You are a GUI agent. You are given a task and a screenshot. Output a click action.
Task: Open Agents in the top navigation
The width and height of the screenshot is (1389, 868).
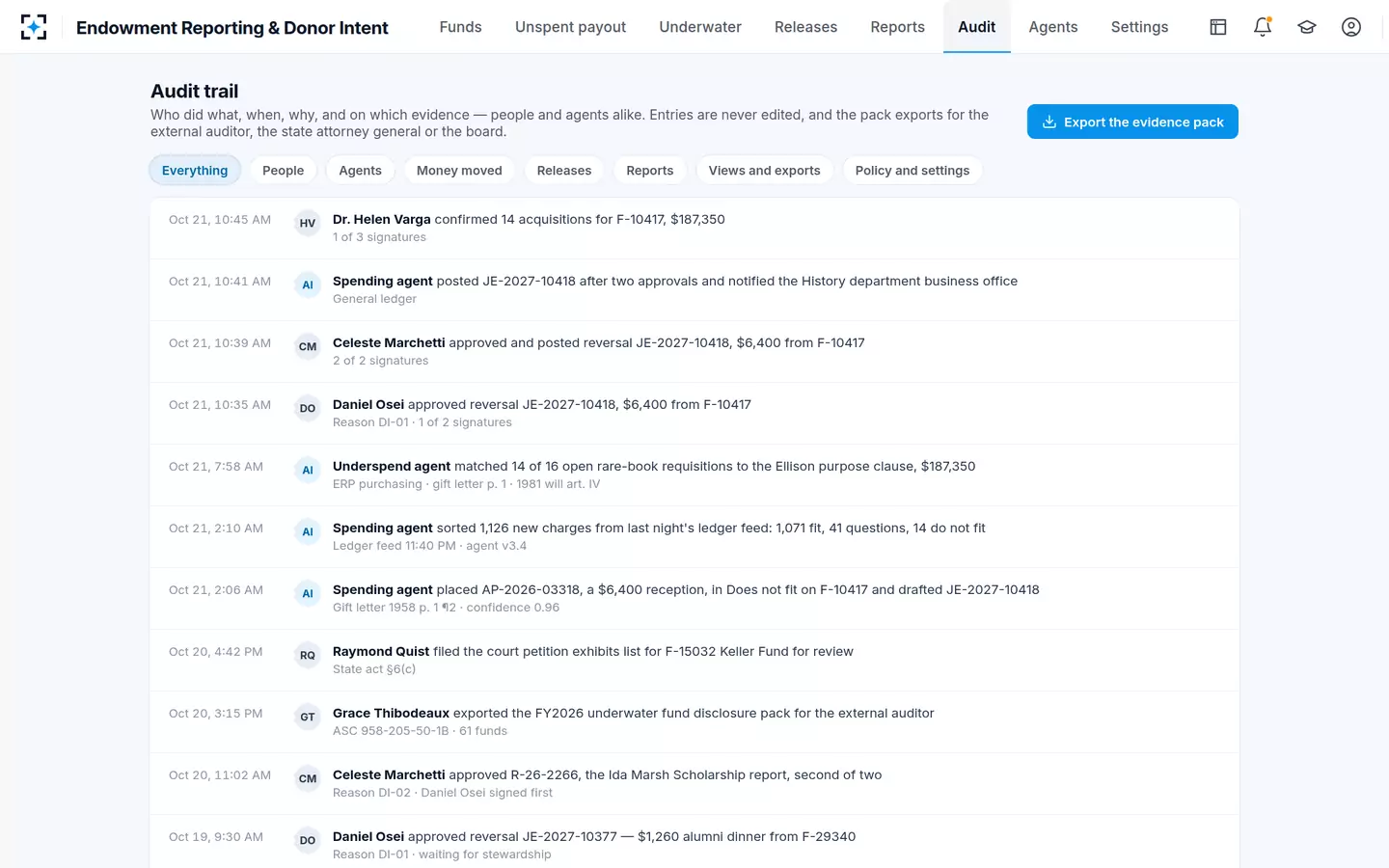(1052, 27)
